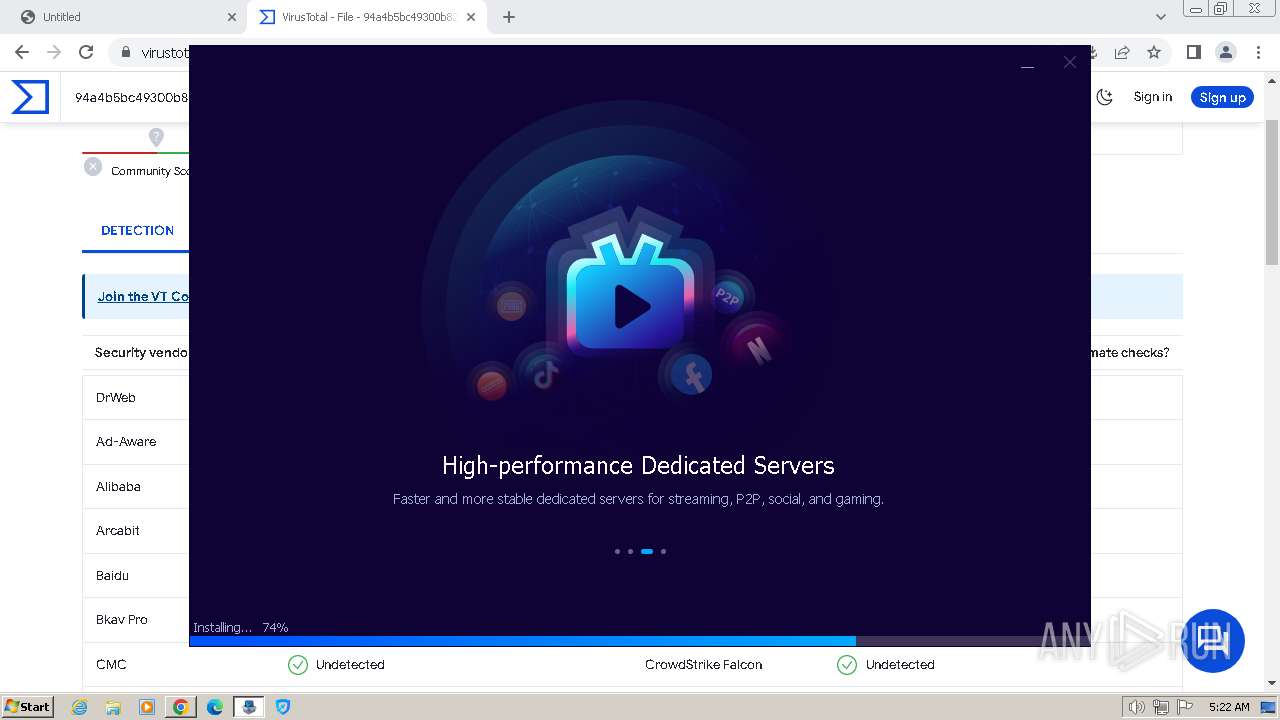Image resolution: width=1280 pixels, height=720 pixels.
Task: Toggle the Chrome side panel
Action: tap(1193, 52)
